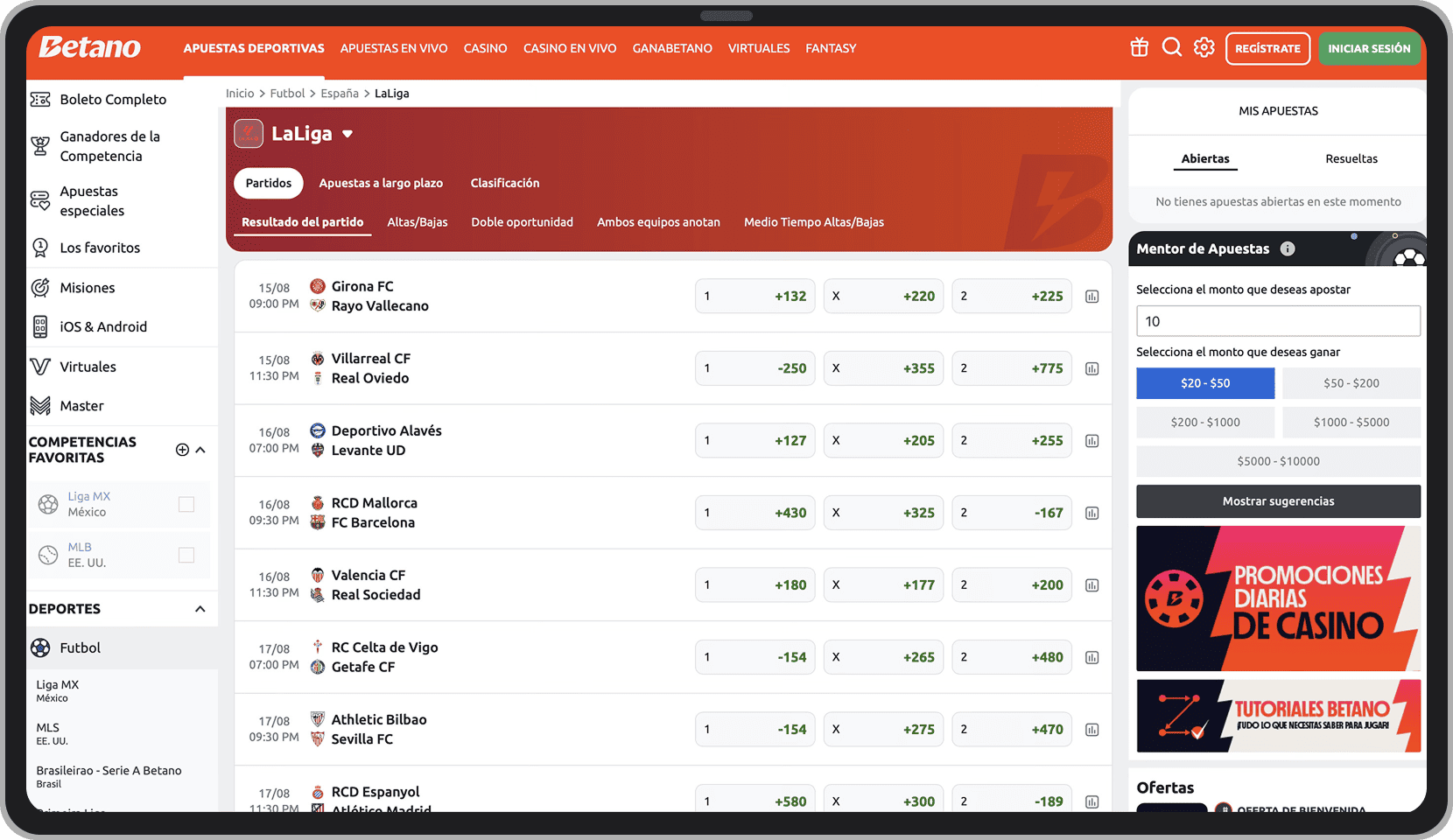Select the Doble oportunidad market tab
The image size is (1453, 840).
[523, 222]
